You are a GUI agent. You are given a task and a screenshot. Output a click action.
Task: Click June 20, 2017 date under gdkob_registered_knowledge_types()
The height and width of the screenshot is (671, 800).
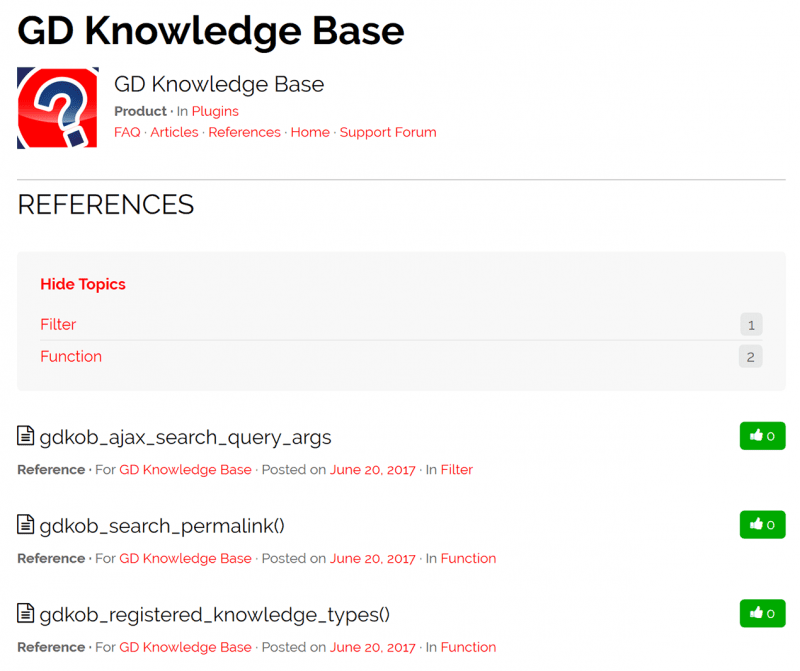point(372,647)
